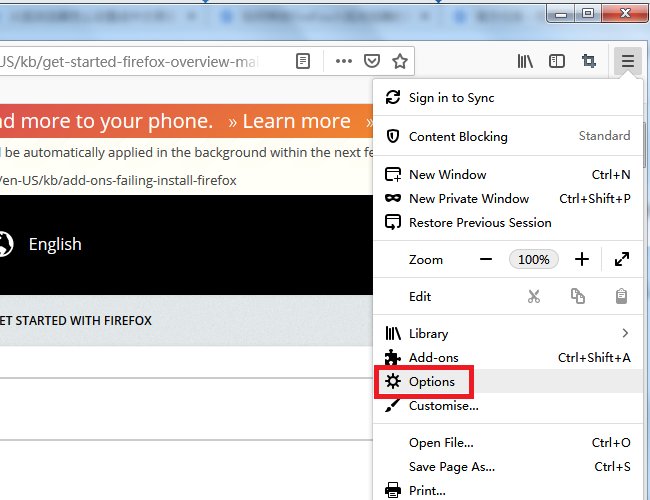Save page to Pocket icon
Viewport: 650px width, 500px height.
click(371, 61)
